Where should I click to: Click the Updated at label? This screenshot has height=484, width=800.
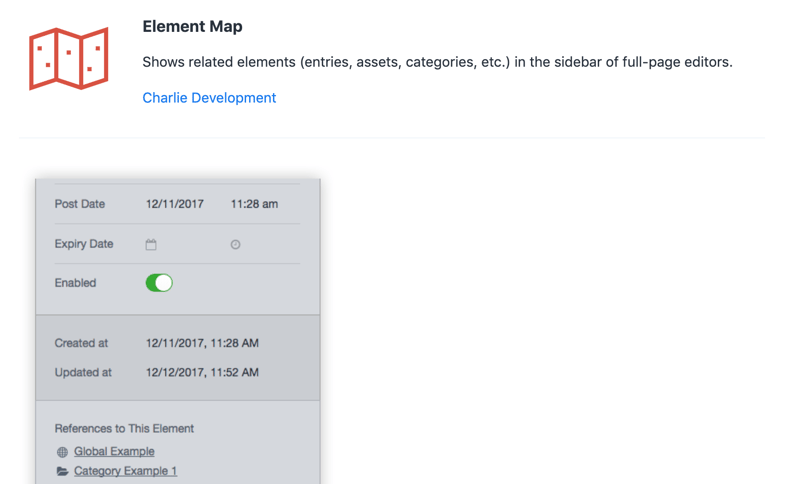coord(83,372)
